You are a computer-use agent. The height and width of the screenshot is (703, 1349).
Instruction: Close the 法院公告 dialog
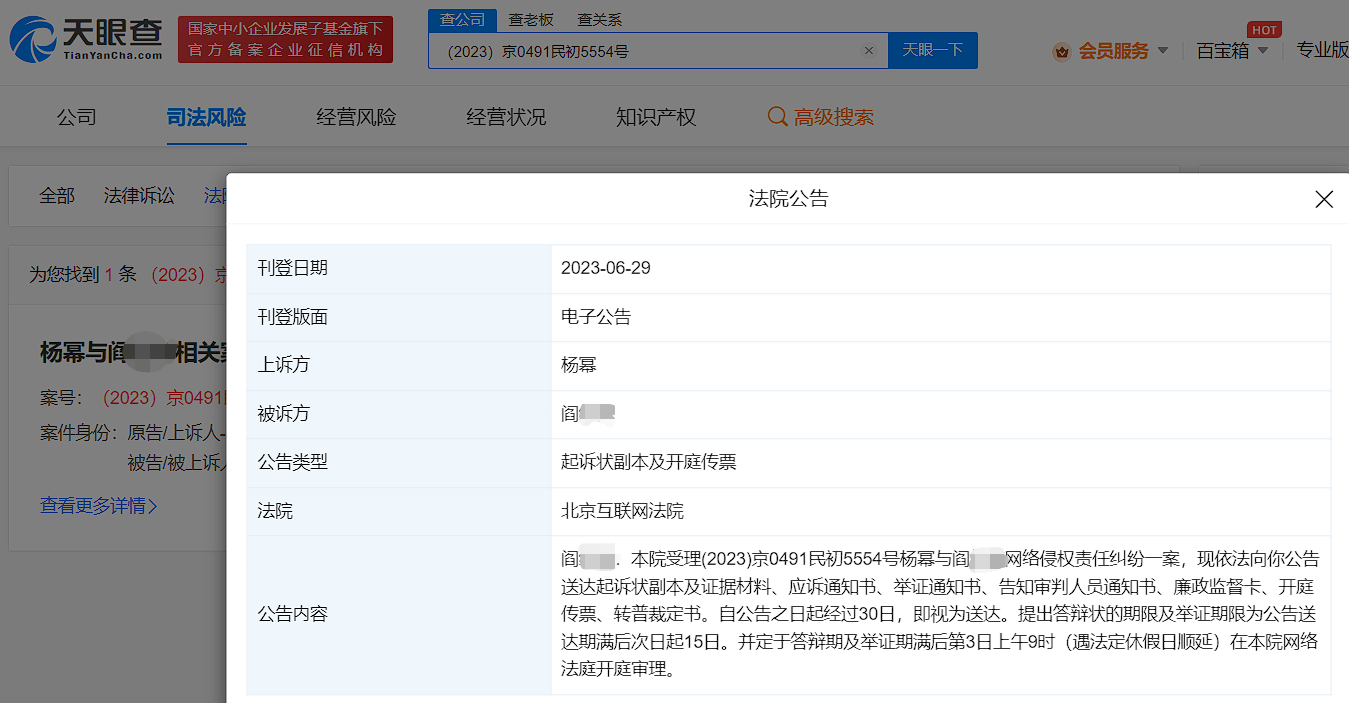(x=1324, y=199)
